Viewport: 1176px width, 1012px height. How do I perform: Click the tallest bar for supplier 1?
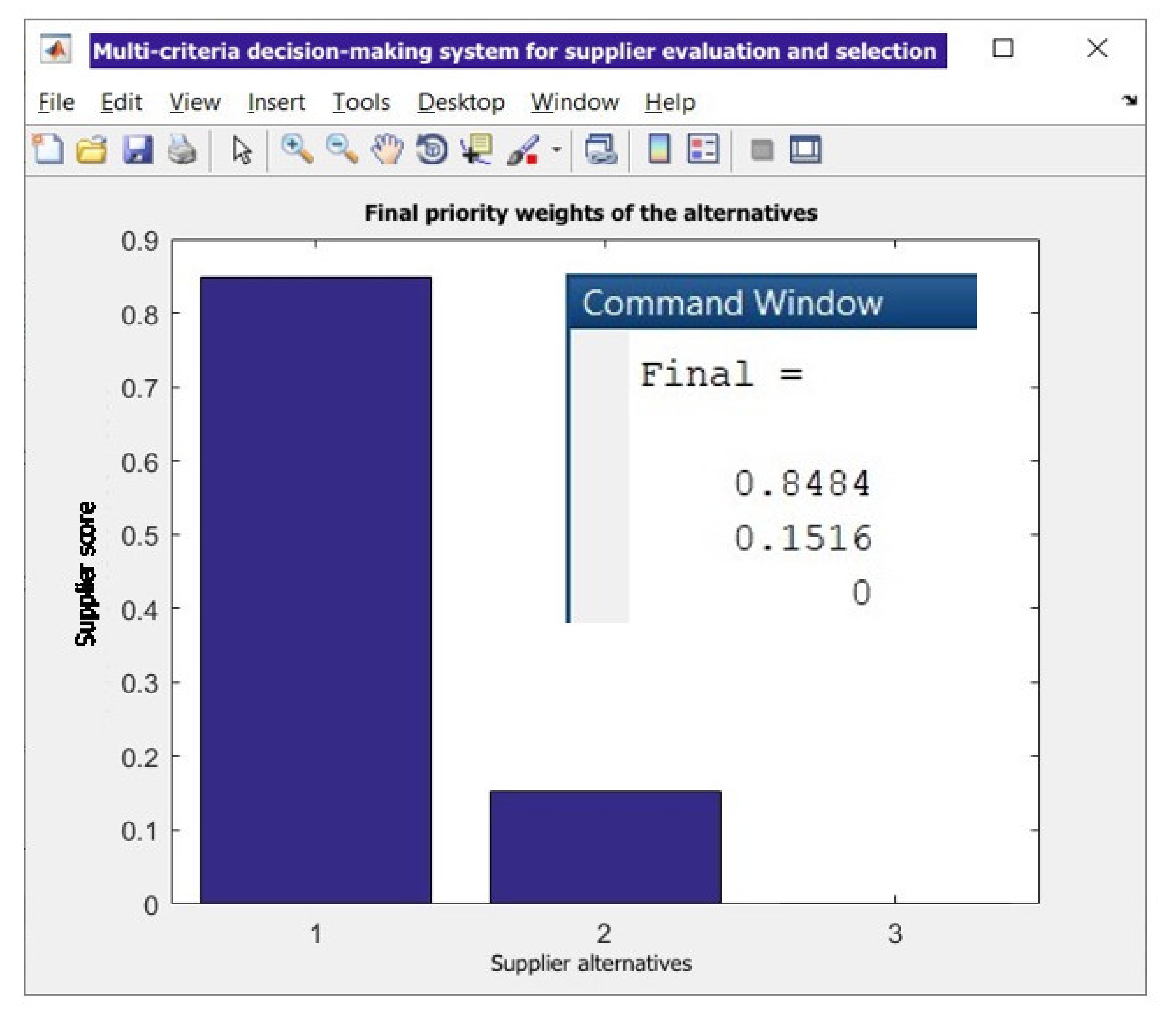pos(315,590)
